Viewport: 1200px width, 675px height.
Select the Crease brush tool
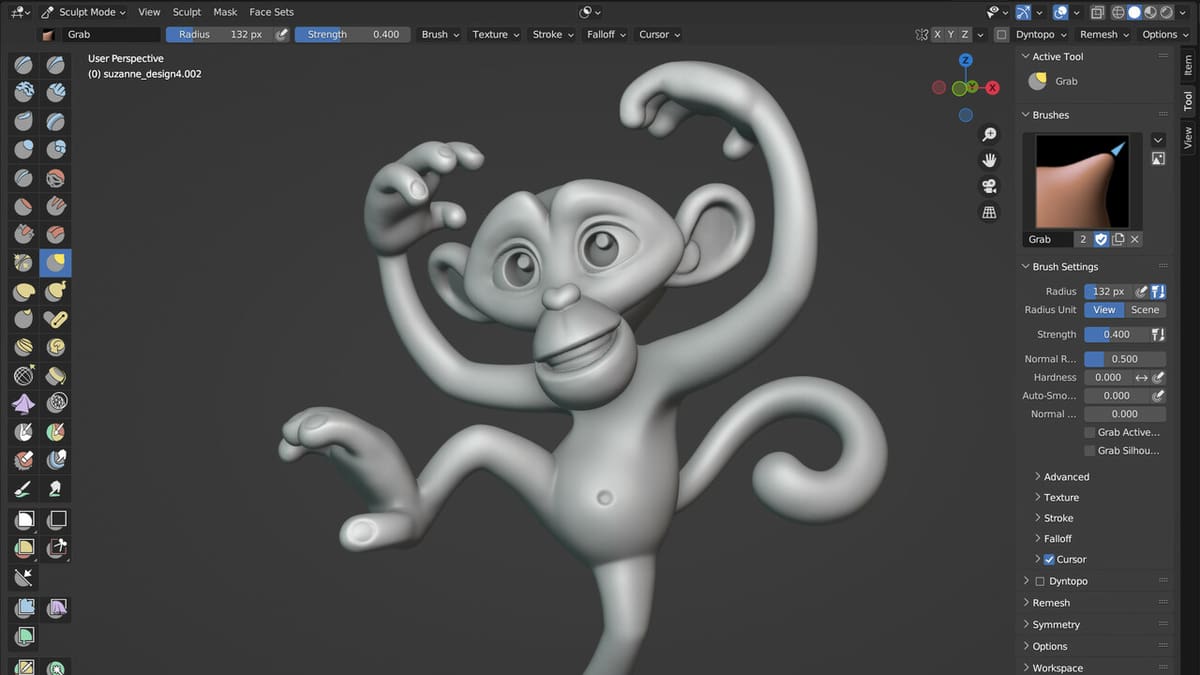[24, 179]
